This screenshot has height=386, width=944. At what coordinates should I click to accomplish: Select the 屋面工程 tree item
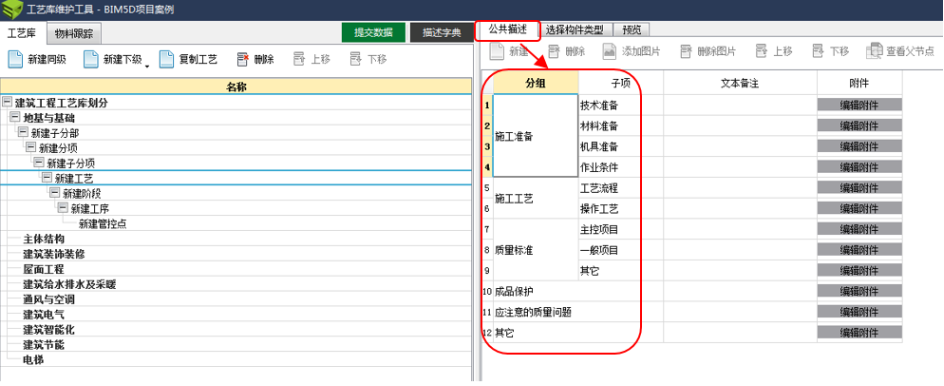coord(43,269)
